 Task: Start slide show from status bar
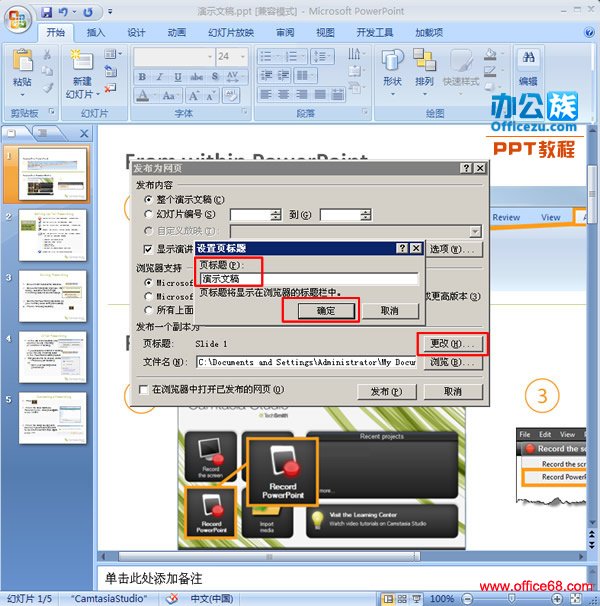[416, 599]
